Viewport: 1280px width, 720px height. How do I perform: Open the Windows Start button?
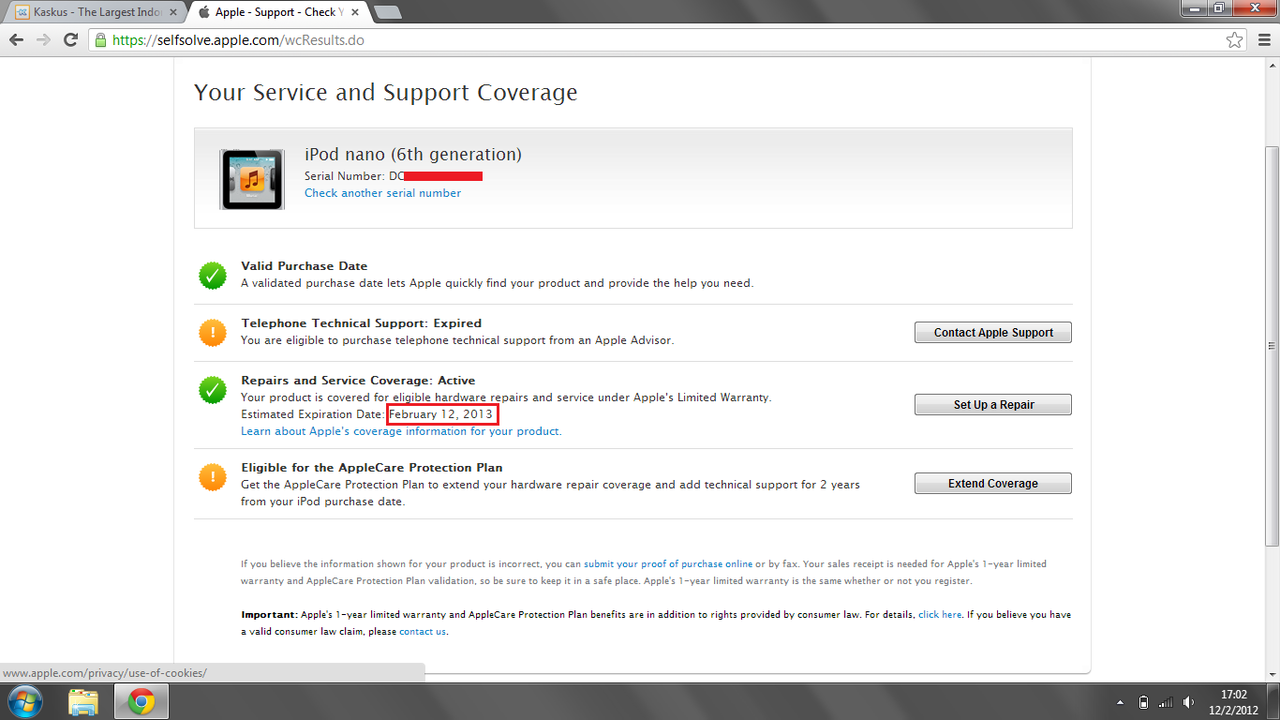pyautogui.click(x=24, y=701)
